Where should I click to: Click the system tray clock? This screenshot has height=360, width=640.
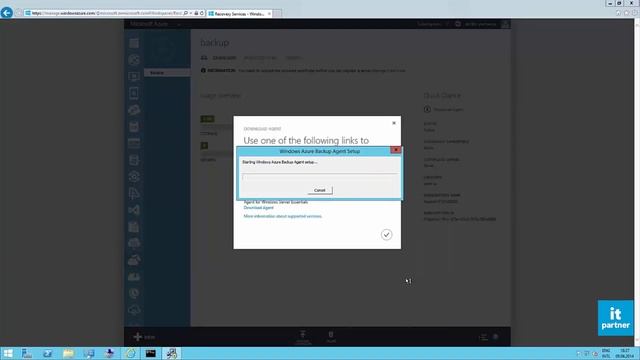coord(625,353)
